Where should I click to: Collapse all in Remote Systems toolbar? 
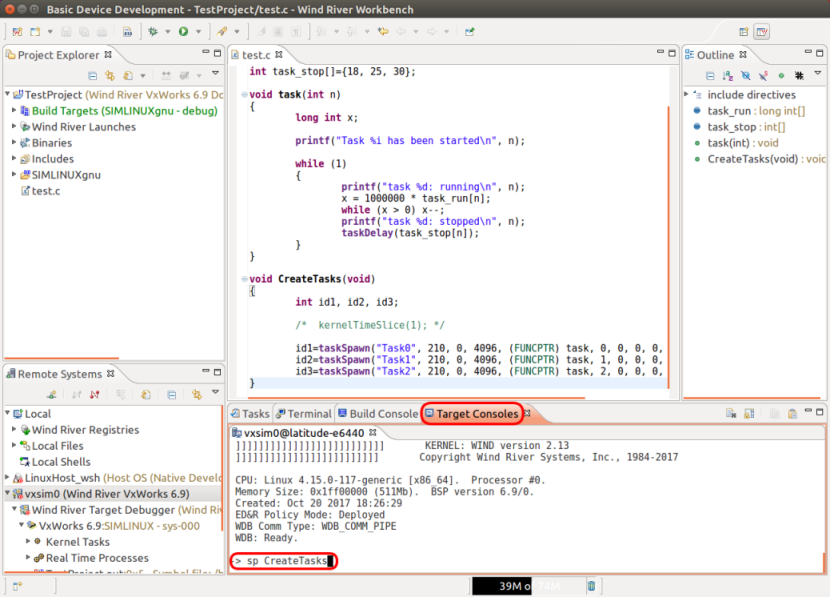tap(172, 395)
